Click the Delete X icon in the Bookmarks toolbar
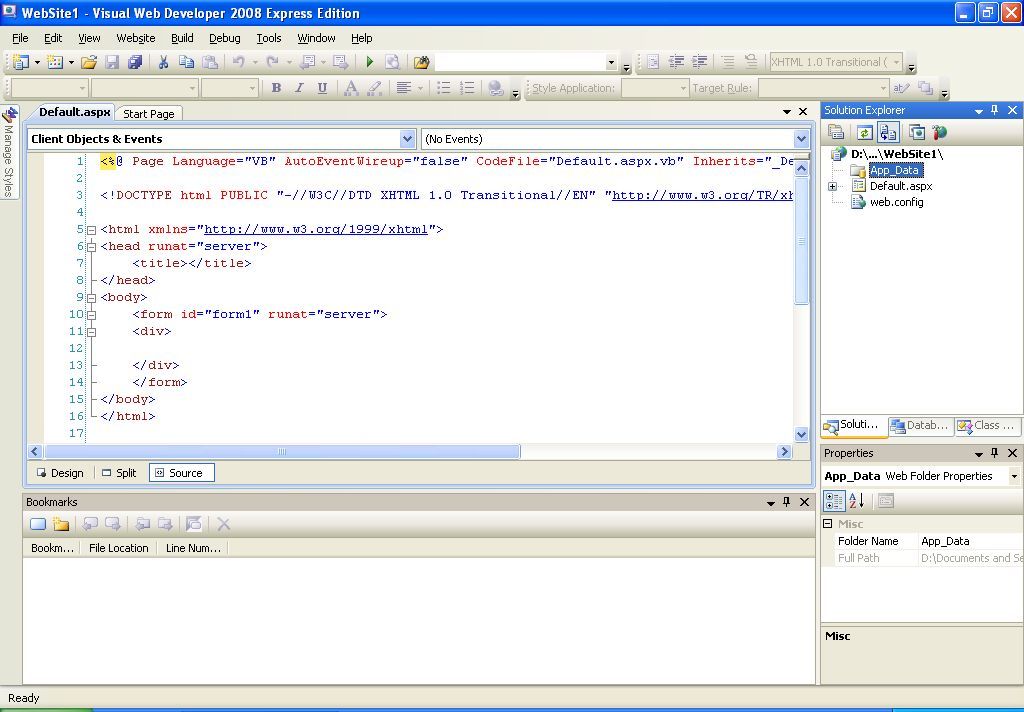Screen dimensions: 1024x712 point(223,524)
